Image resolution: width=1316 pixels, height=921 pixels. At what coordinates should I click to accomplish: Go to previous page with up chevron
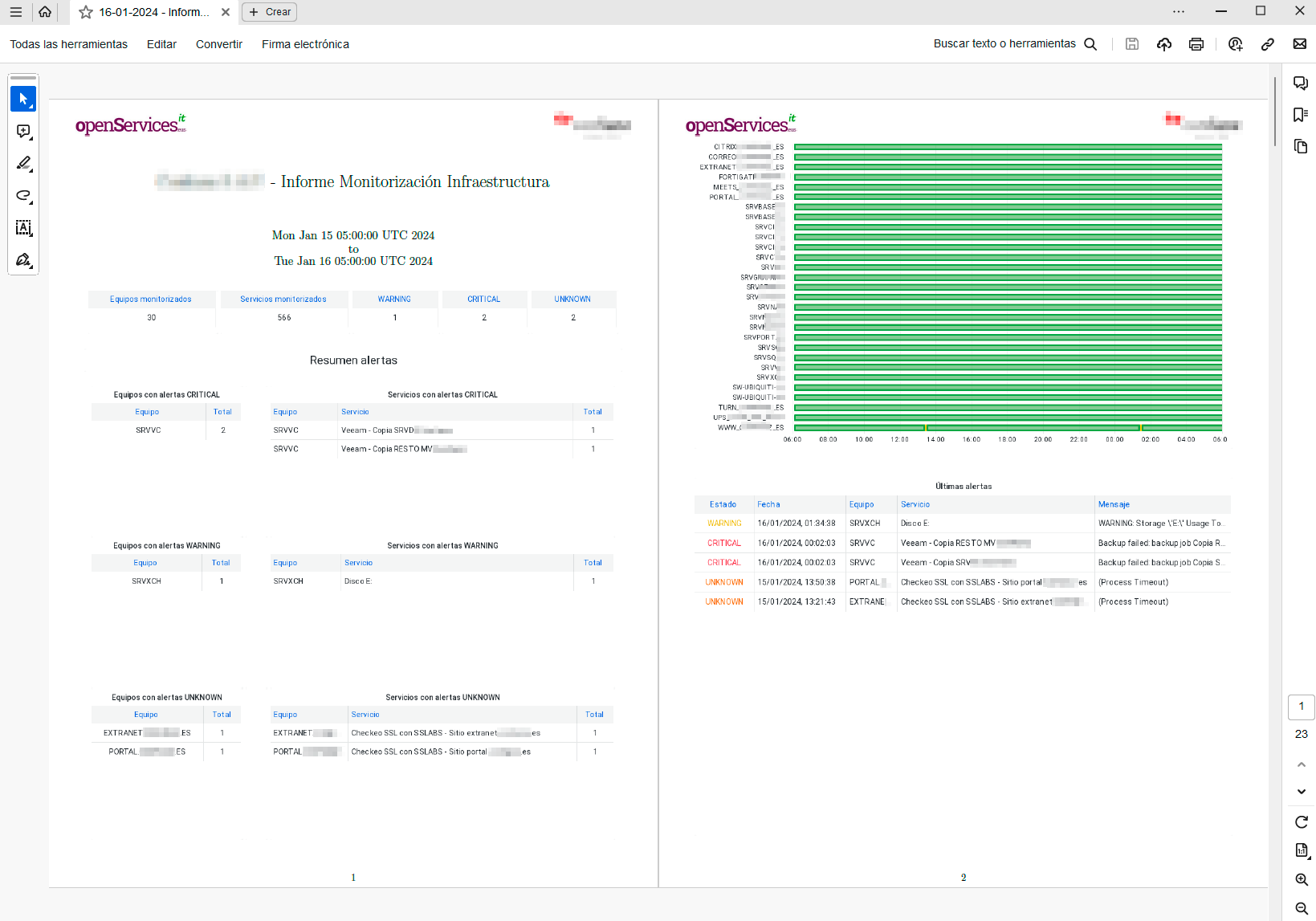point(1302,764)
